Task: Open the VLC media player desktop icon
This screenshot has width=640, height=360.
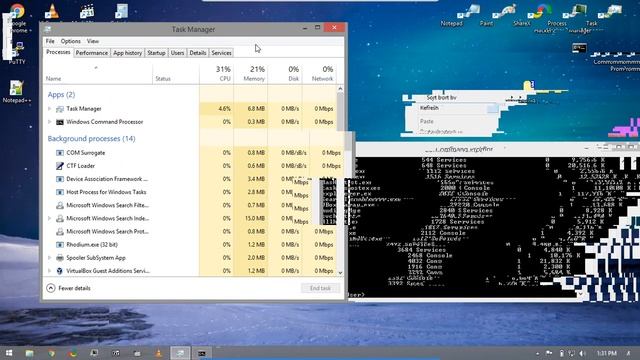Action: (52, 11)
